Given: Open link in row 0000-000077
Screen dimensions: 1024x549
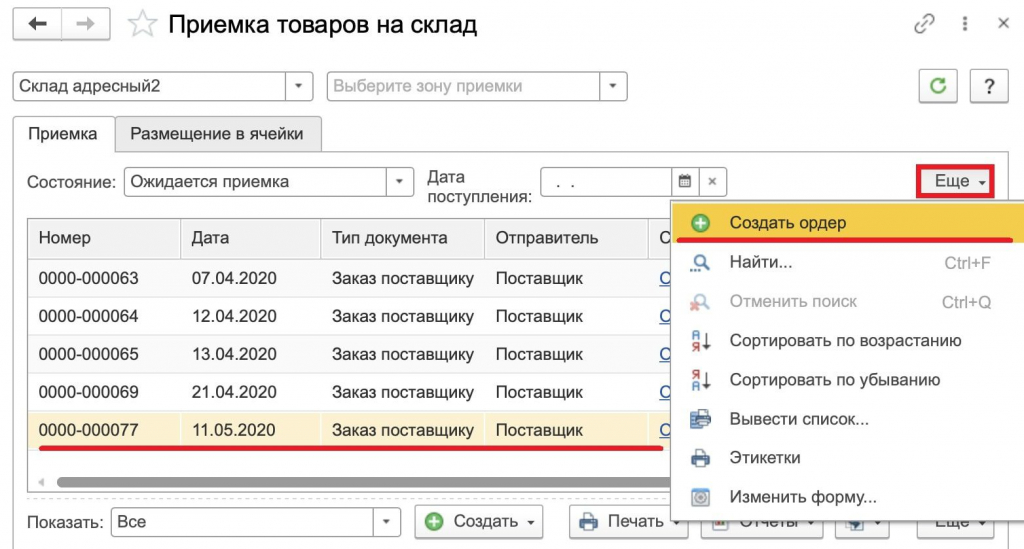Looking at the screenshot, I should (665, 430).
